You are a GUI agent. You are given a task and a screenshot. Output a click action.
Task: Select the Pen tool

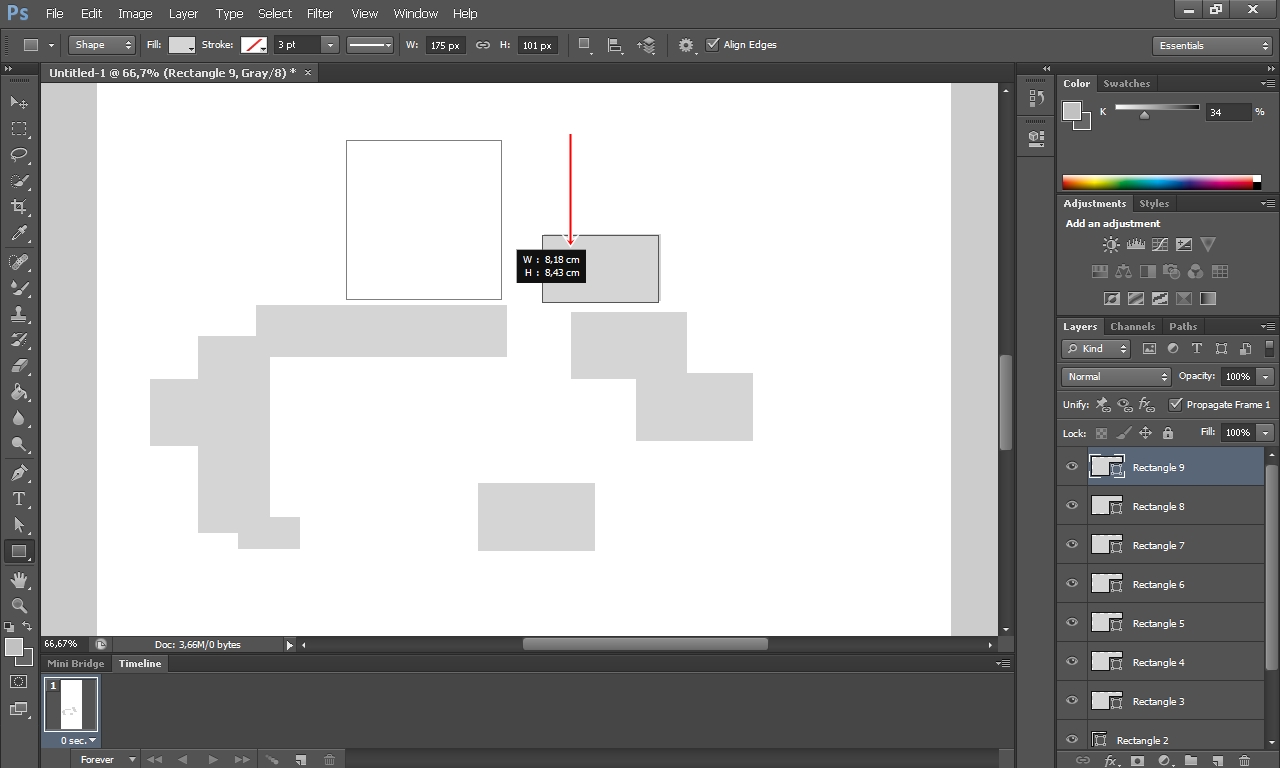tap(19, 473)
